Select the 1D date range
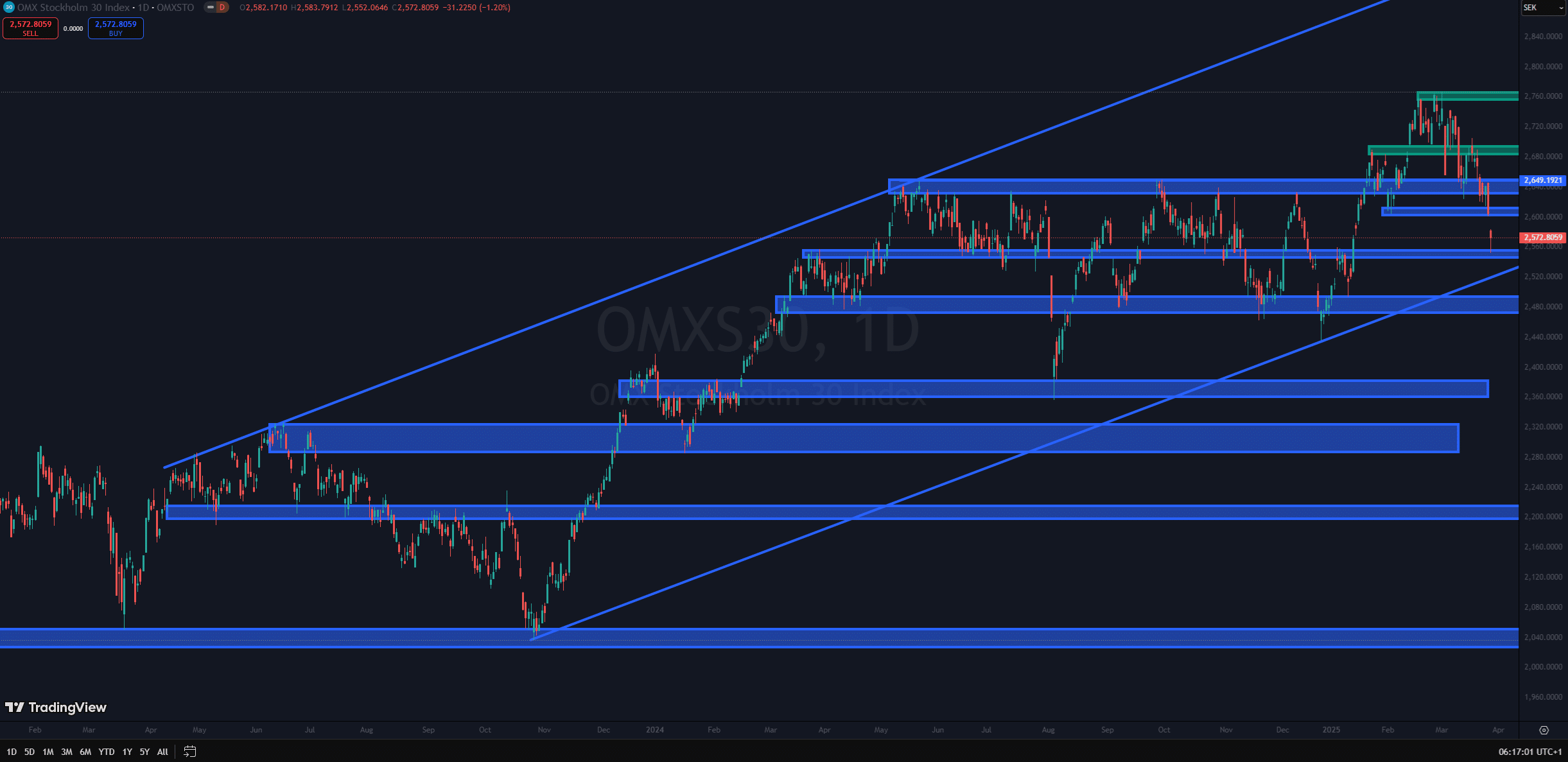This screenshot has height=762, width=1568. tap(12, 752)
